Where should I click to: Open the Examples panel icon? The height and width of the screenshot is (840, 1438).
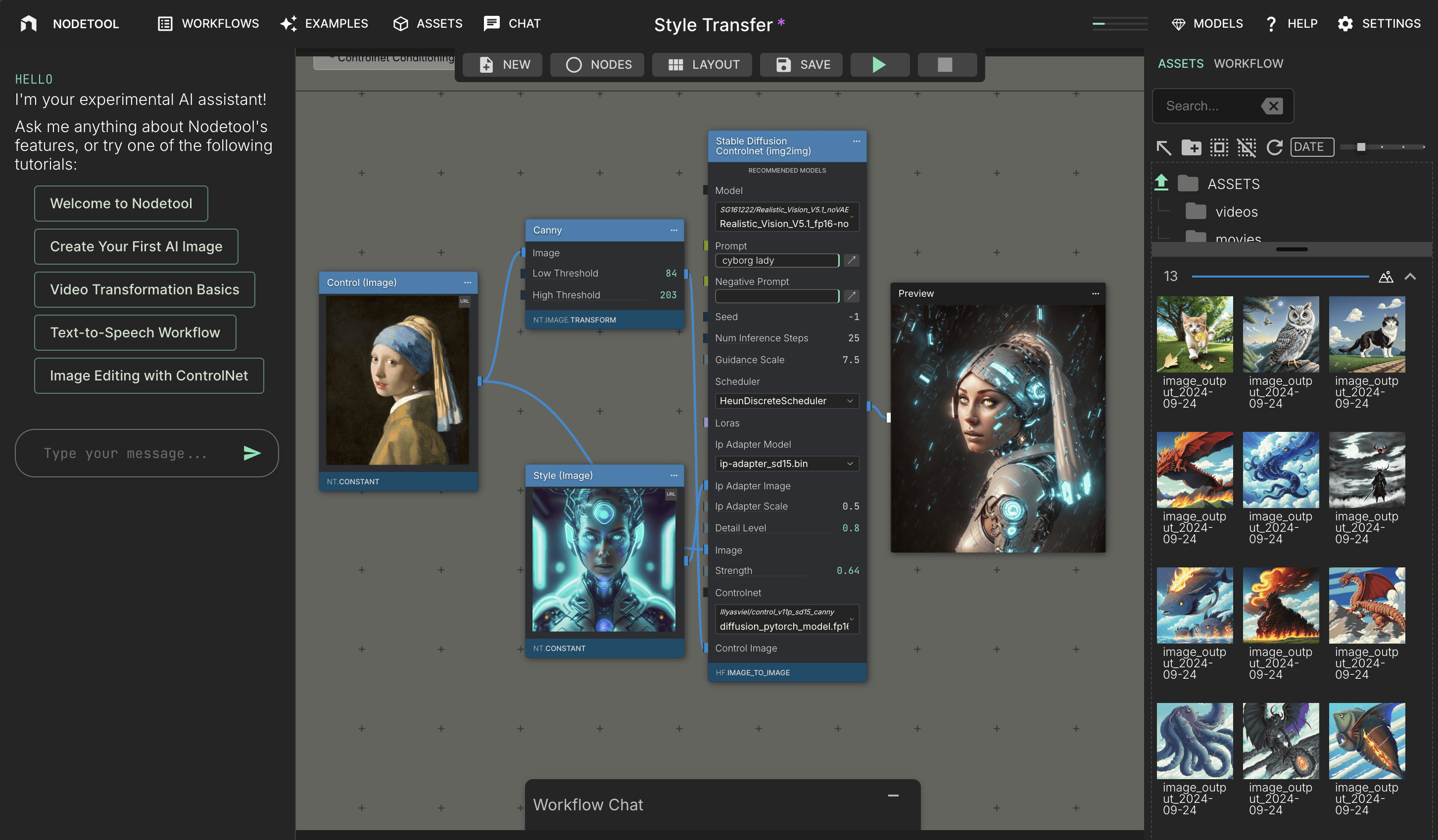(x=289, y=23)
